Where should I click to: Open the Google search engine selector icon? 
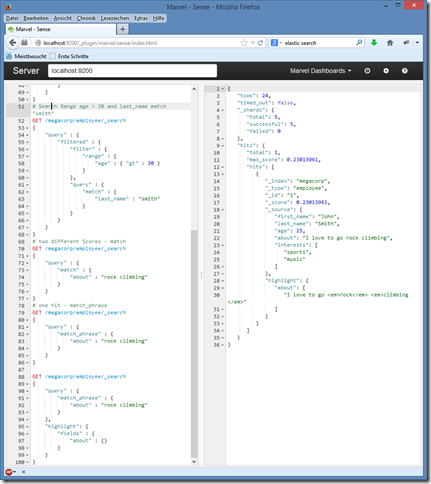point(274,43)
